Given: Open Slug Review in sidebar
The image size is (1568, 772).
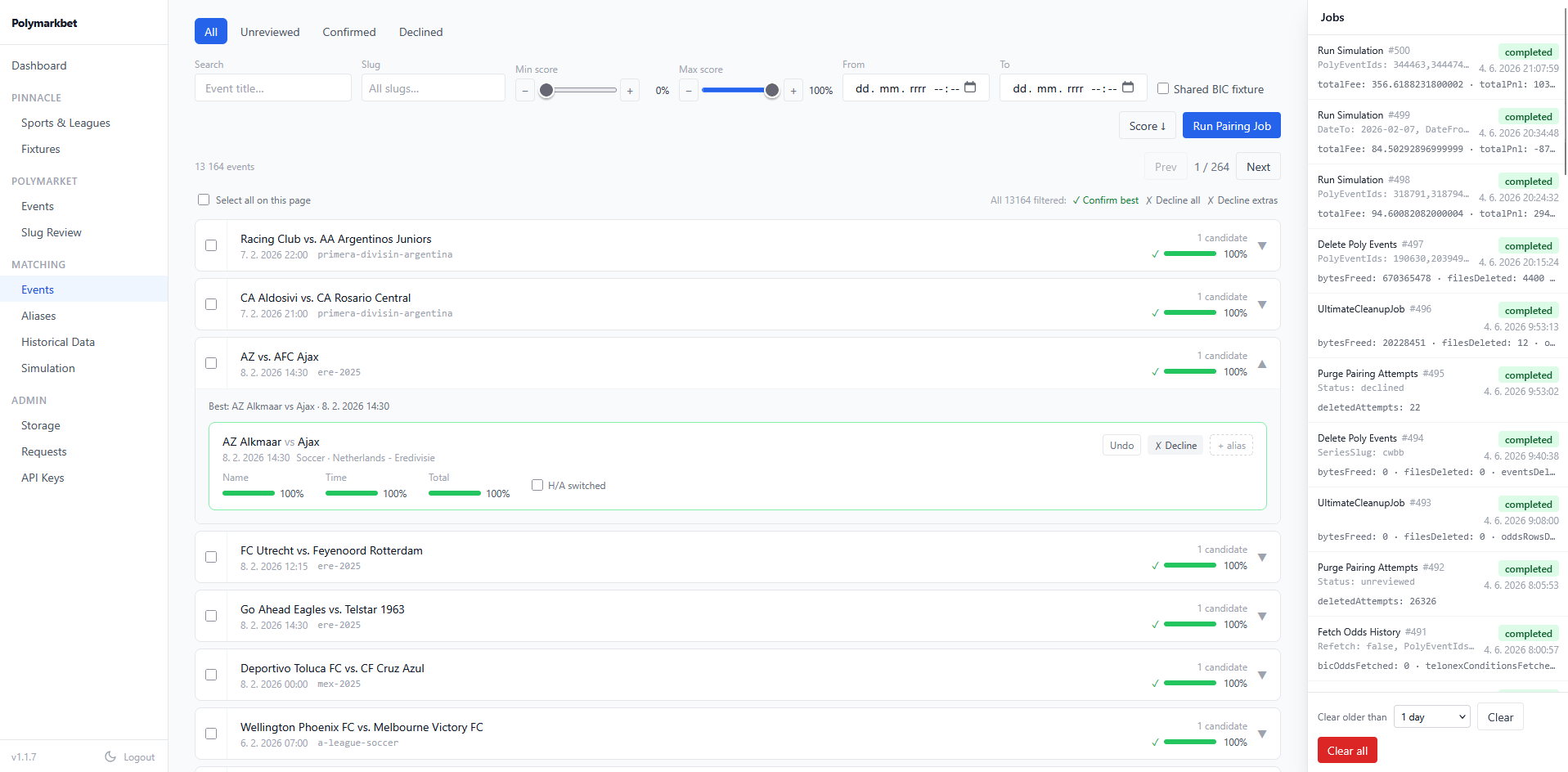Looking at the screenshot, I should [52, 232].
